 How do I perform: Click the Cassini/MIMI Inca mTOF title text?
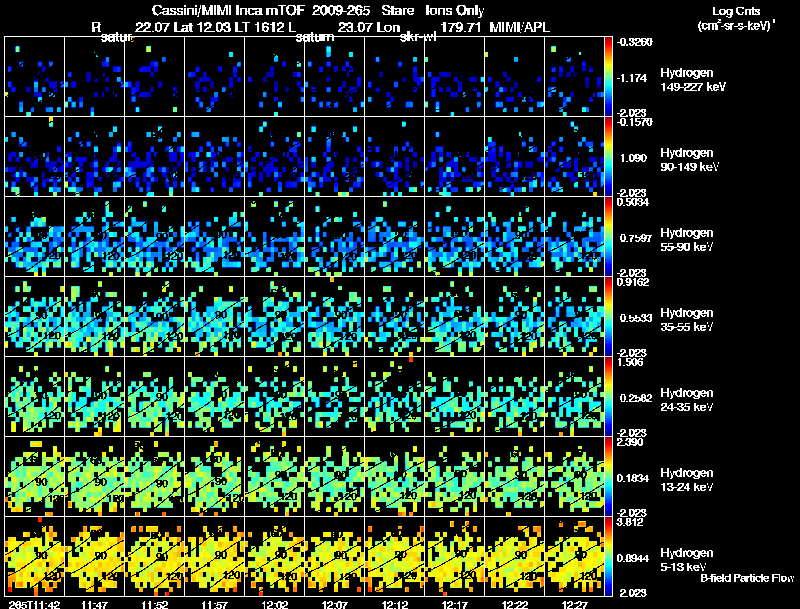[228, 10]
